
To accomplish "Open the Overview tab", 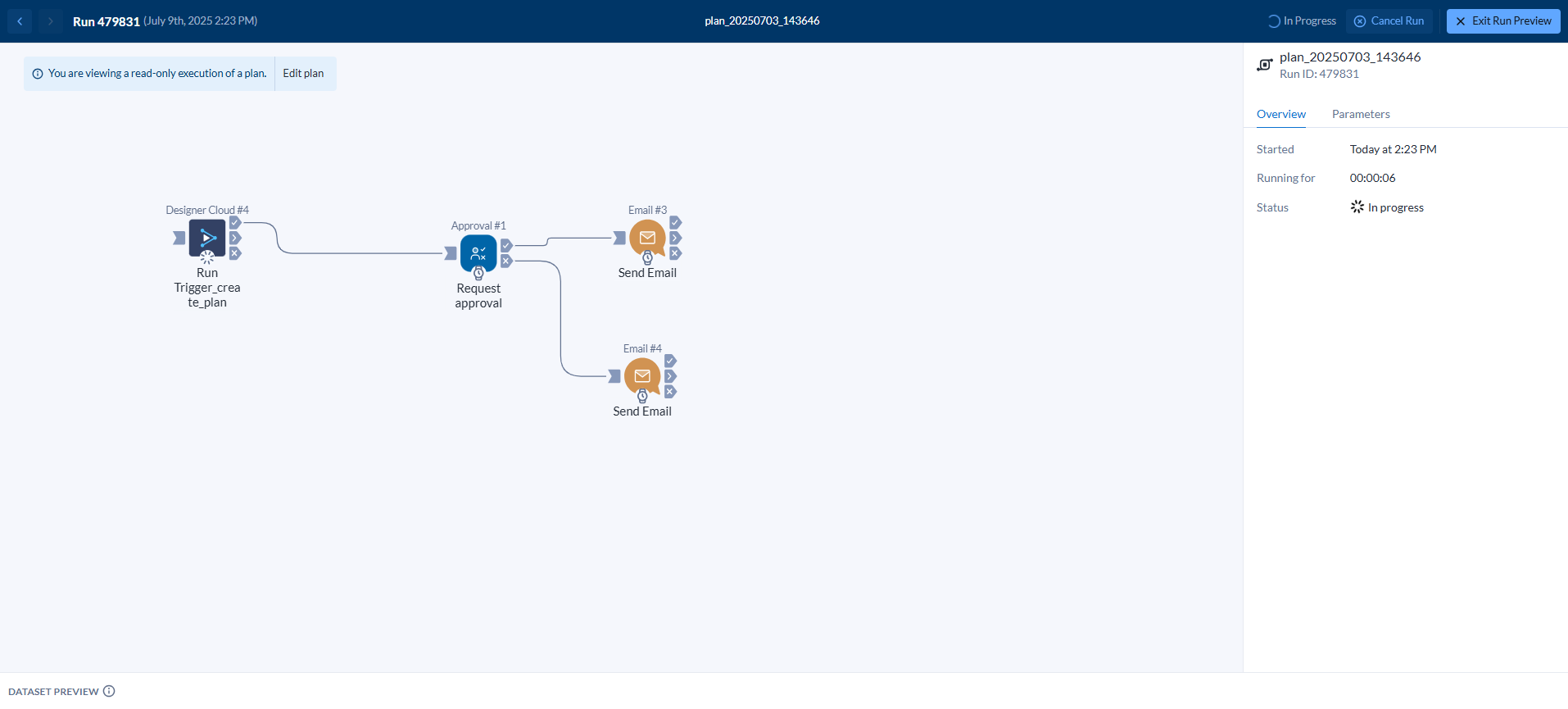I will (x=1280, y=114).
